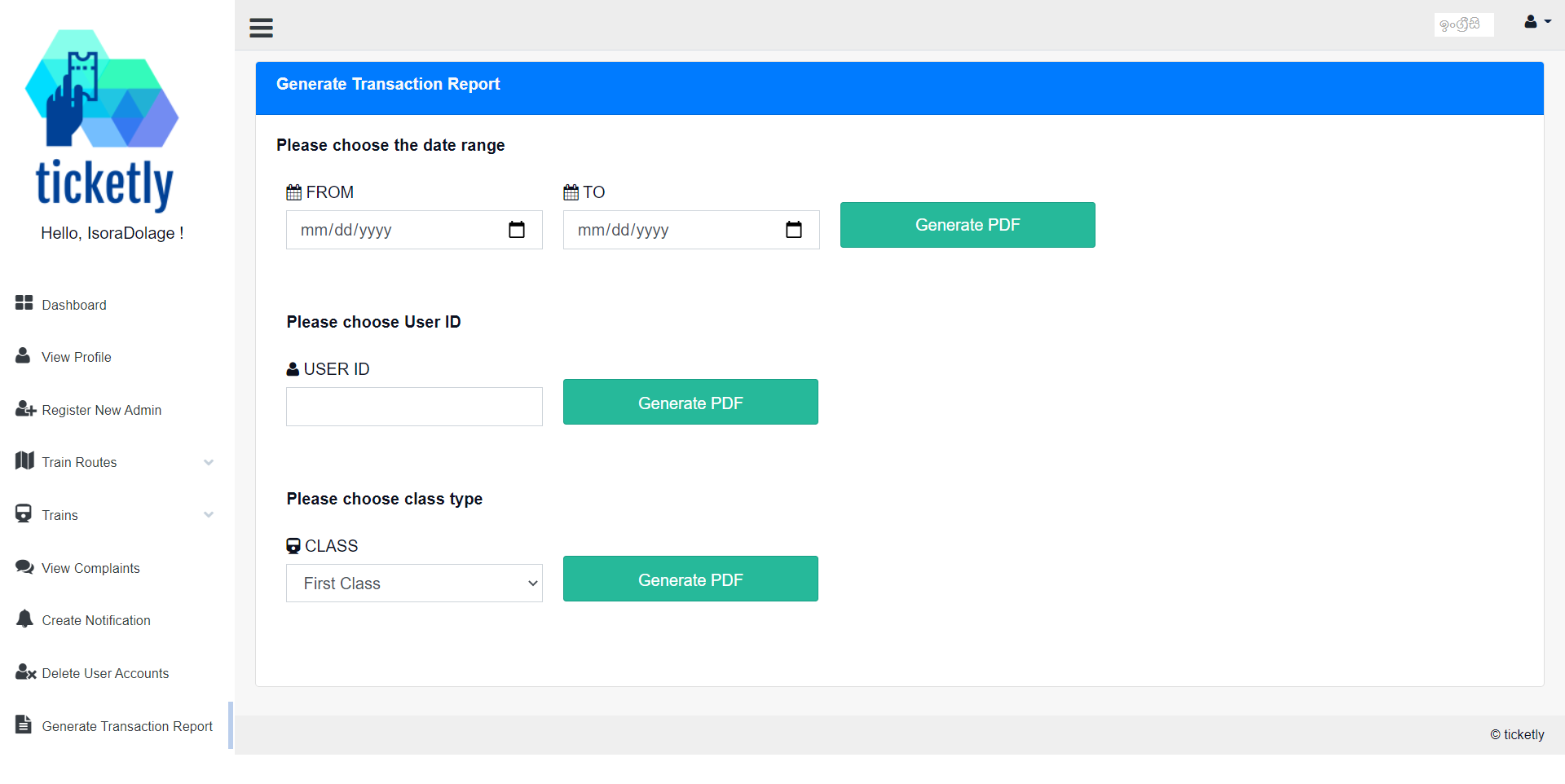Click the Dashboard grid icon
The image size is (1565, 784).
(24, 303)
